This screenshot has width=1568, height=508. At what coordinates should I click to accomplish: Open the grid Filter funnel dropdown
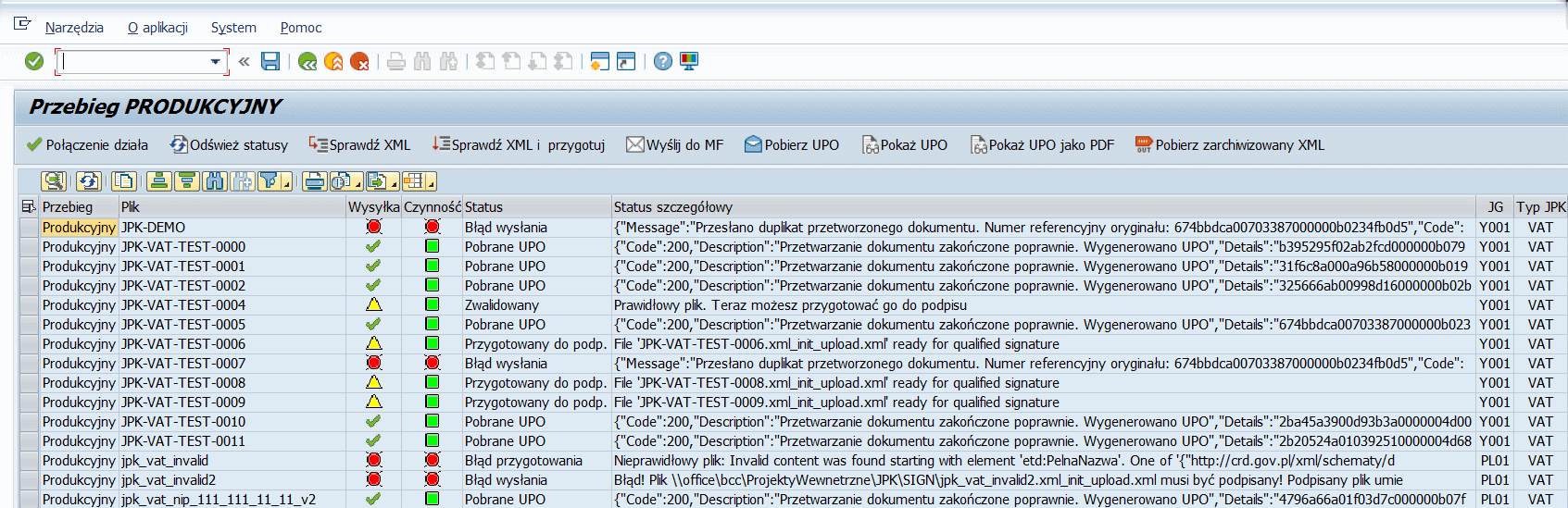click(x=275, y=180)
